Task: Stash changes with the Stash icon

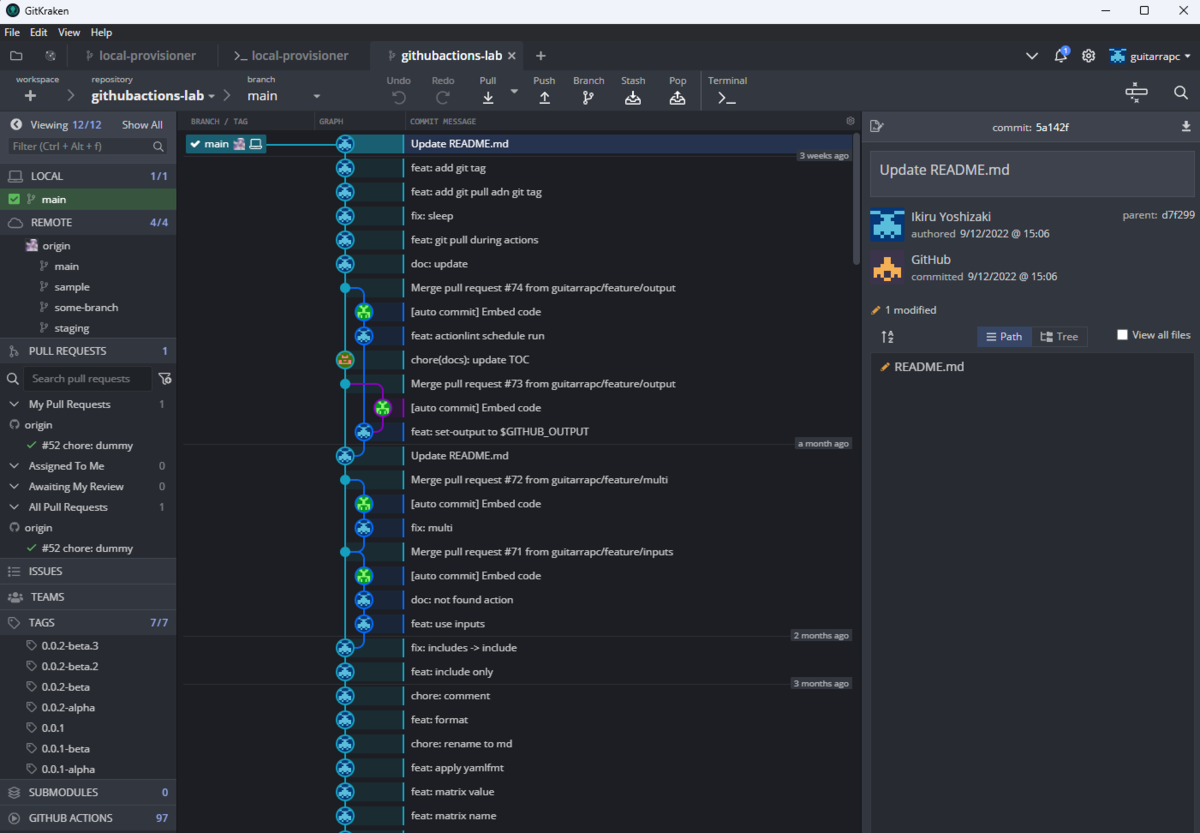Action: (x=633, y=97)
